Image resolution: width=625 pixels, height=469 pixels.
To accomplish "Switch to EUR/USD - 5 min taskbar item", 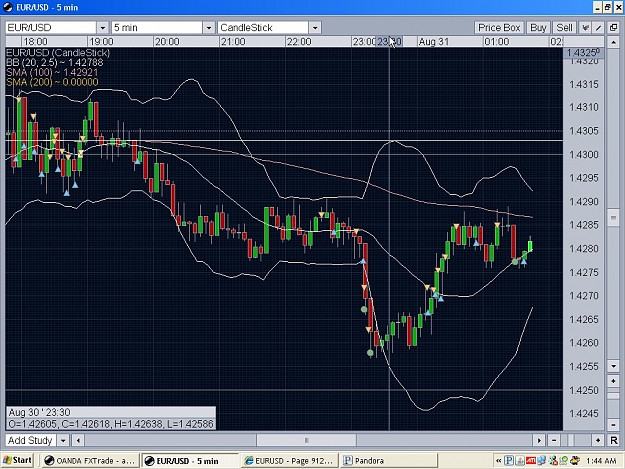I will coord(189,461).
